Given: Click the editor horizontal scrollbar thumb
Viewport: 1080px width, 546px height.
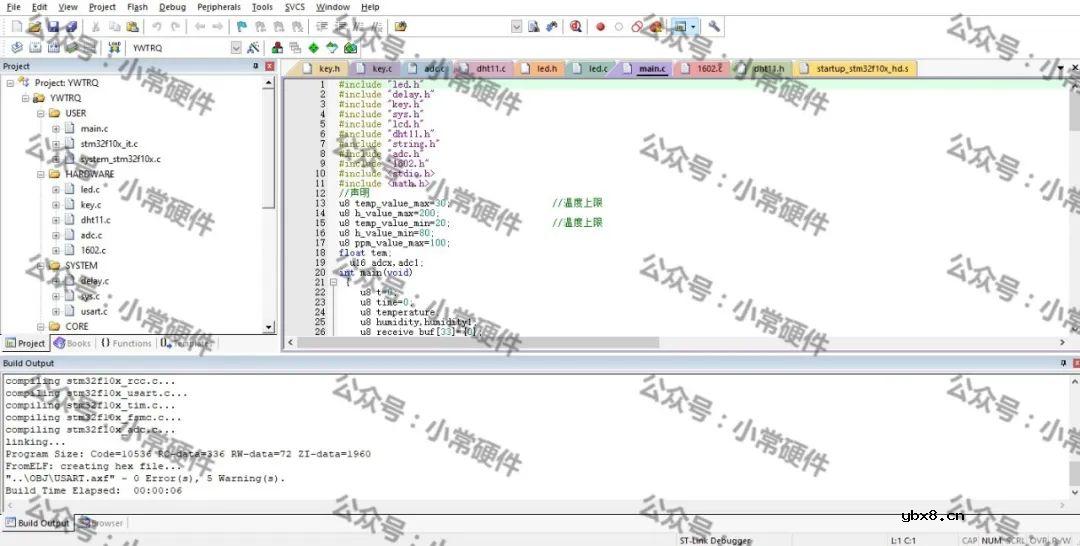Looking at the screenshot, I should (x=477, y=342).
